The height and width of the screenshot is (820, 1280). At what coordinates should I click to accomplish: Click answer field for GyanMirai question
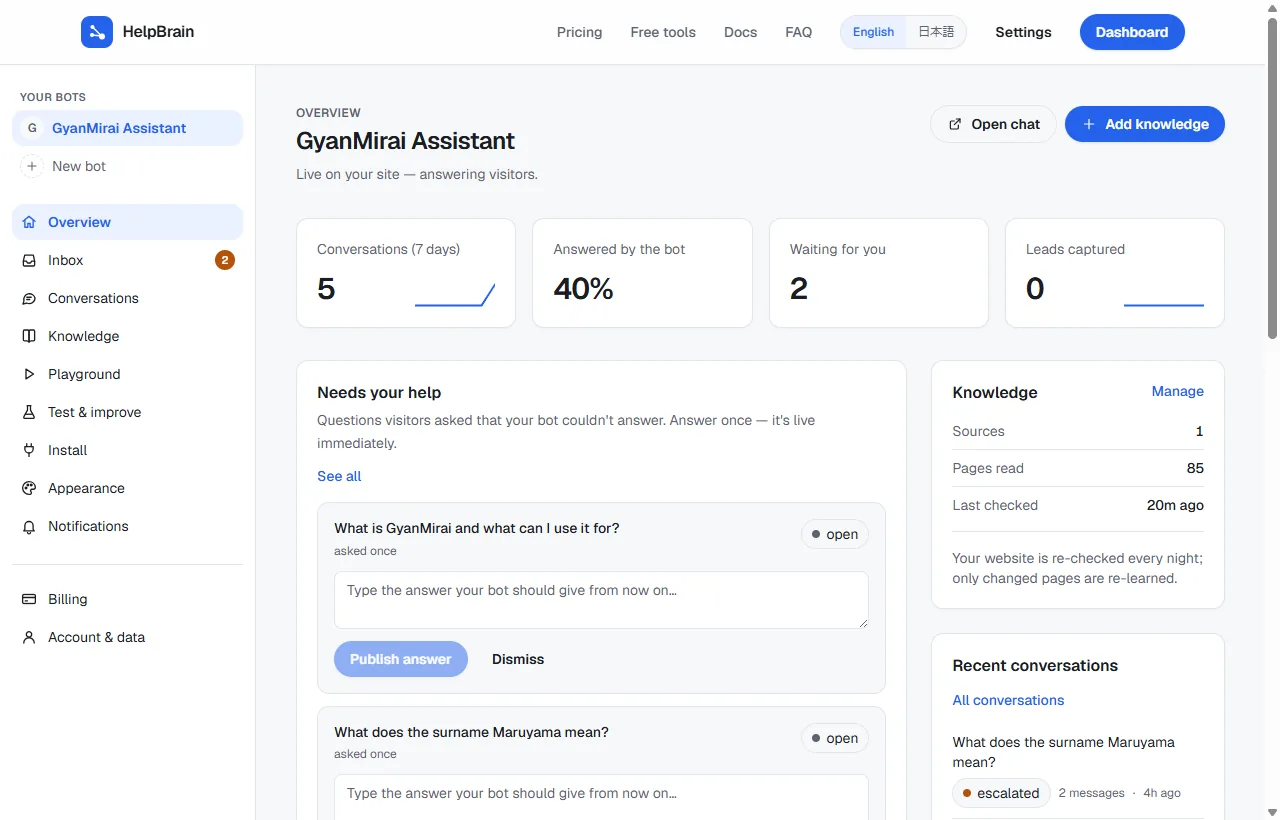601,600
